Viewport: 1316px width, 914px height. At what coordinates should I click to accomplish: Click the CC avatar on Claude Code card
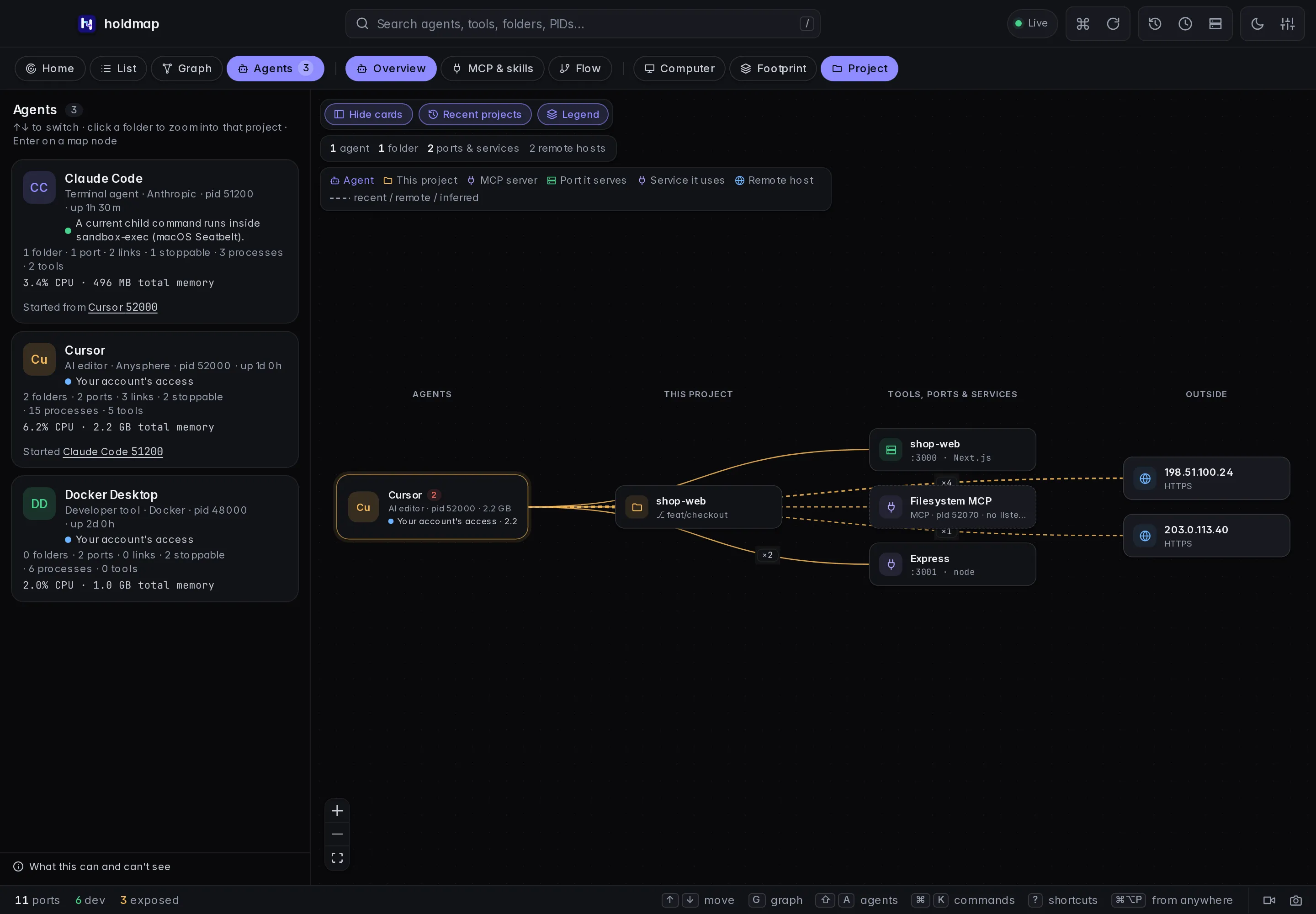tap(39, 187)
